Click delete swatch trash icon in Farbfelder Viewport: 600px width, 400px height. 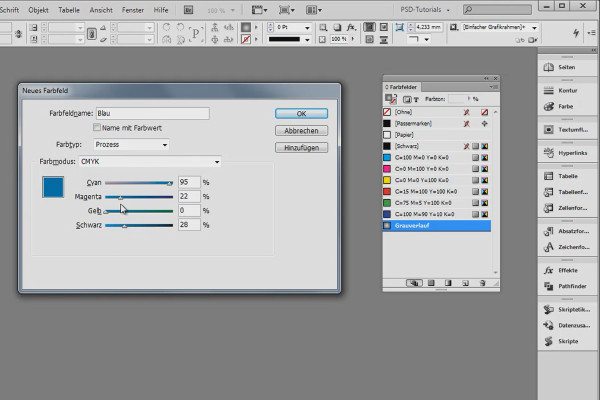(x=482, y=283)
